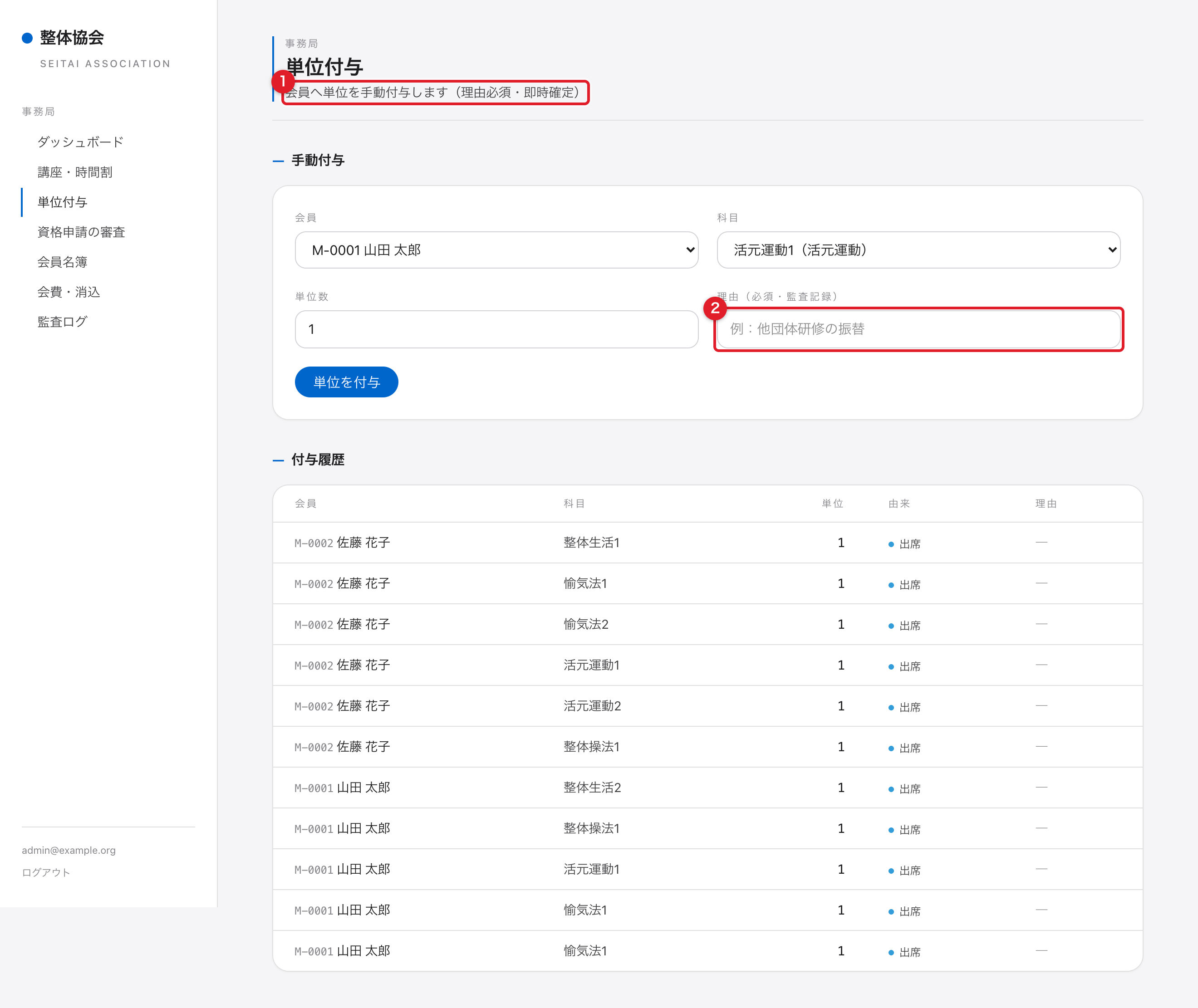View the 監査ログ page
Viewport: 1198px width, 1008px height.
point(62,322)
